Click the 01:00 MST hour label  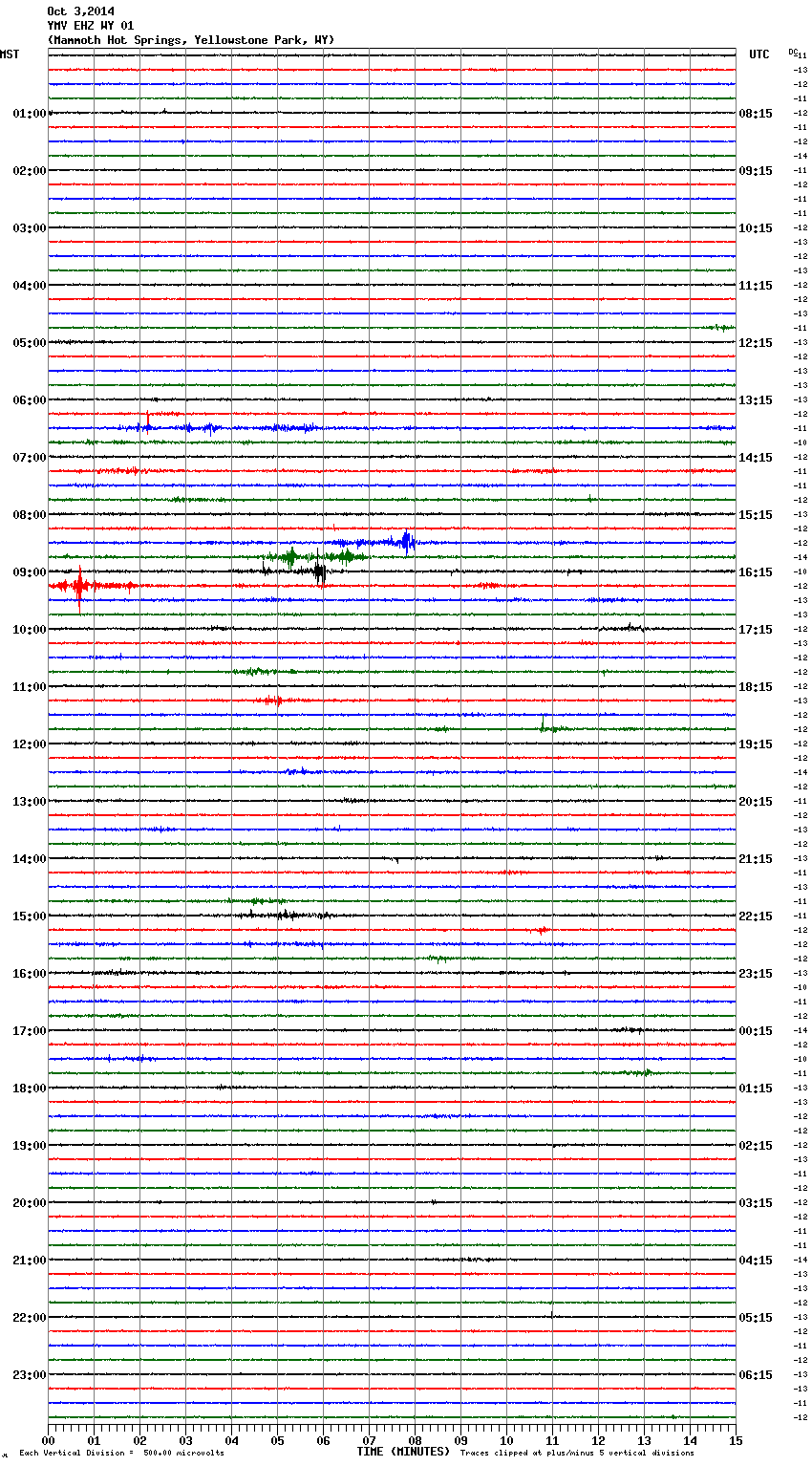(29, 114)
